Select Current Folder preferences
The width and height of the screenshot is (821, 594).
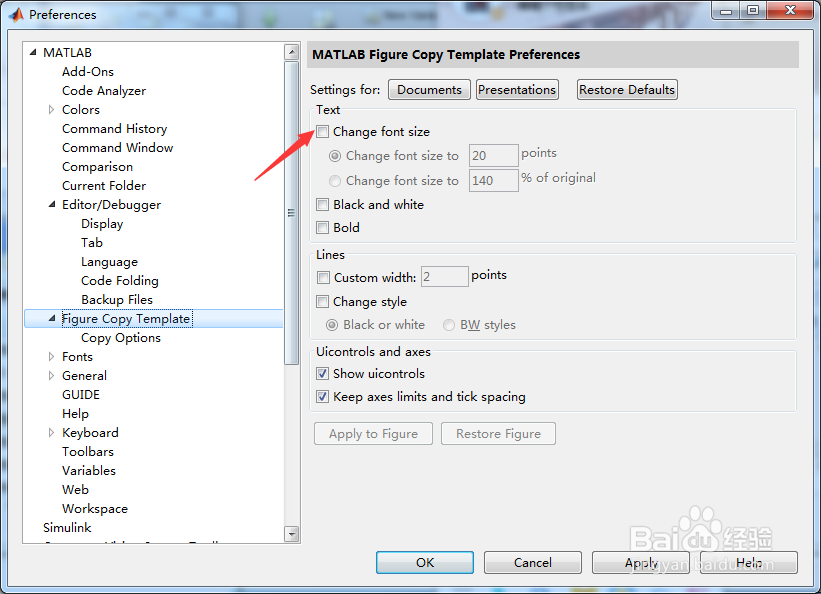click(104, 186)
